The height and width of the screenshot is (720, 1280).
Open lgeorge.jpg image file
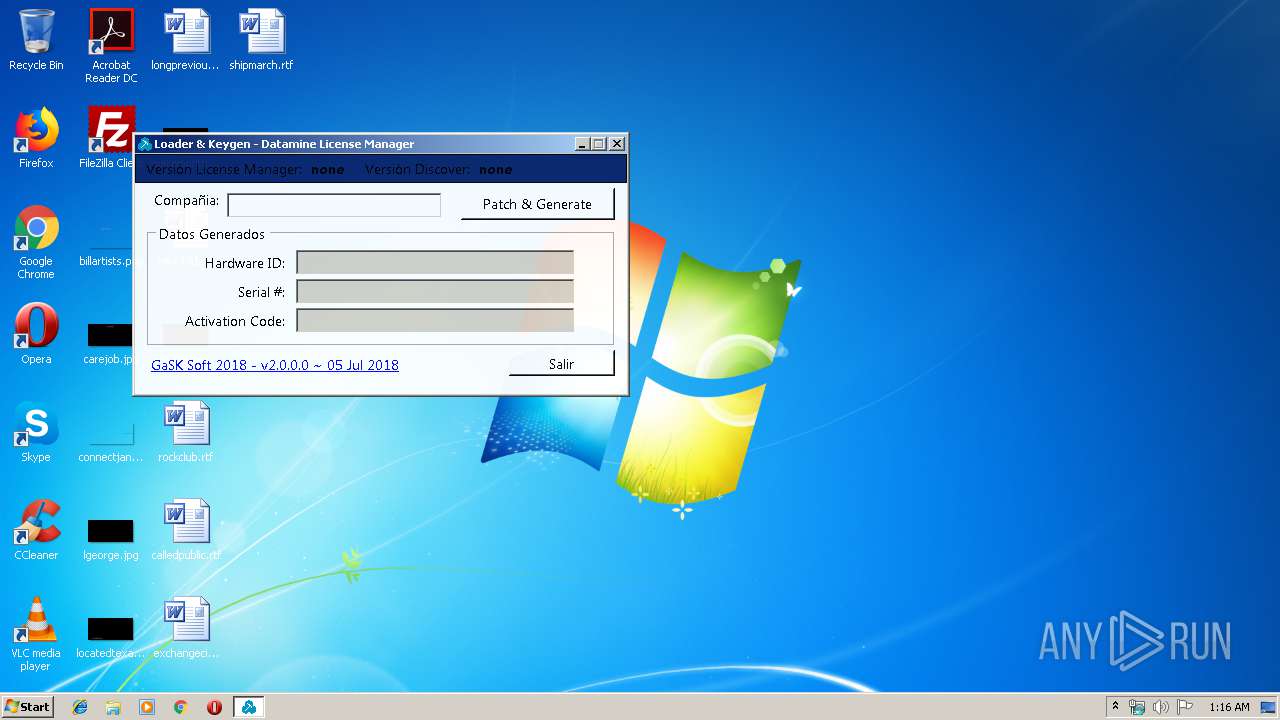click(x=110, y=540)
